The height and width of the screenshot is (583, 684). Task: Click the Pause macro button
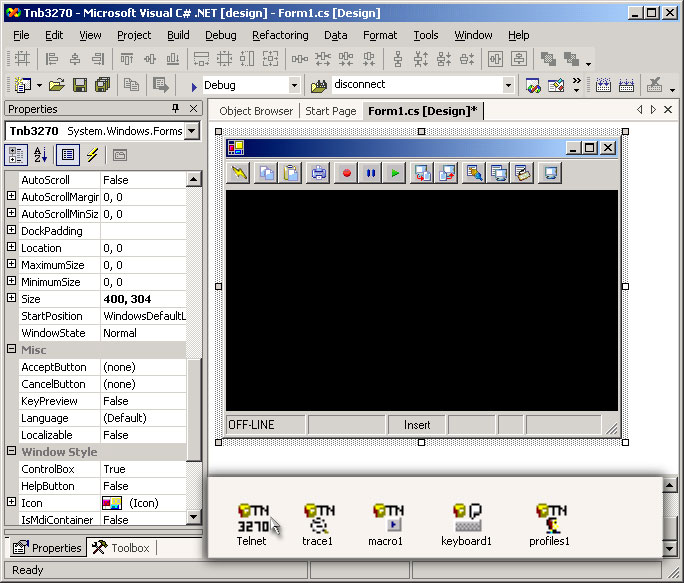click(371, 173)
